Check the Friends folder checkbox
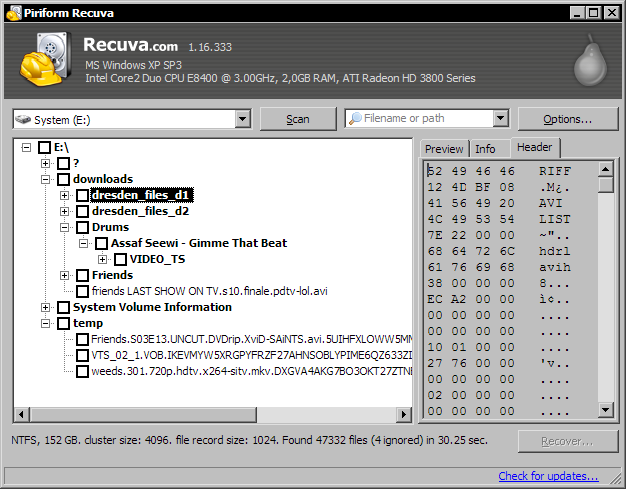Image resolution: width=626 pixels, height=489 pixels. [x=83, y=275]
